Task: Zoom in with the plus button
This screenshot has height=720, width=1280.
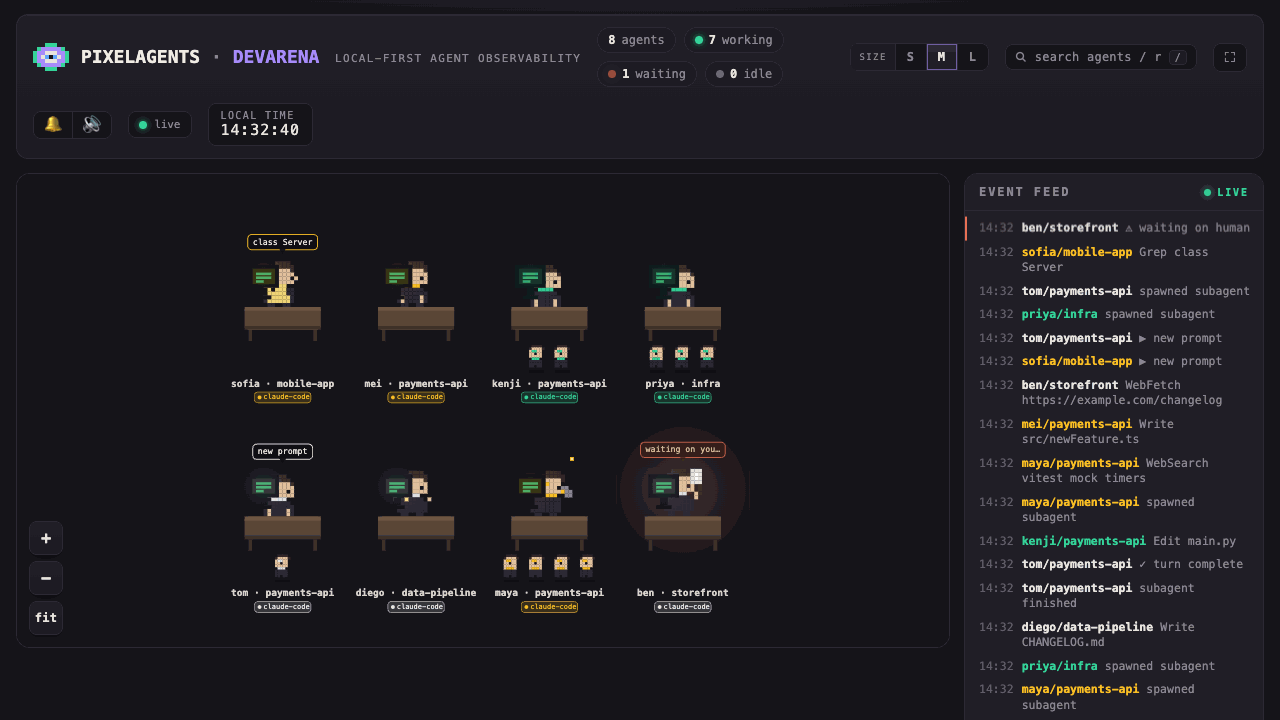Action: tap(46, 538)
